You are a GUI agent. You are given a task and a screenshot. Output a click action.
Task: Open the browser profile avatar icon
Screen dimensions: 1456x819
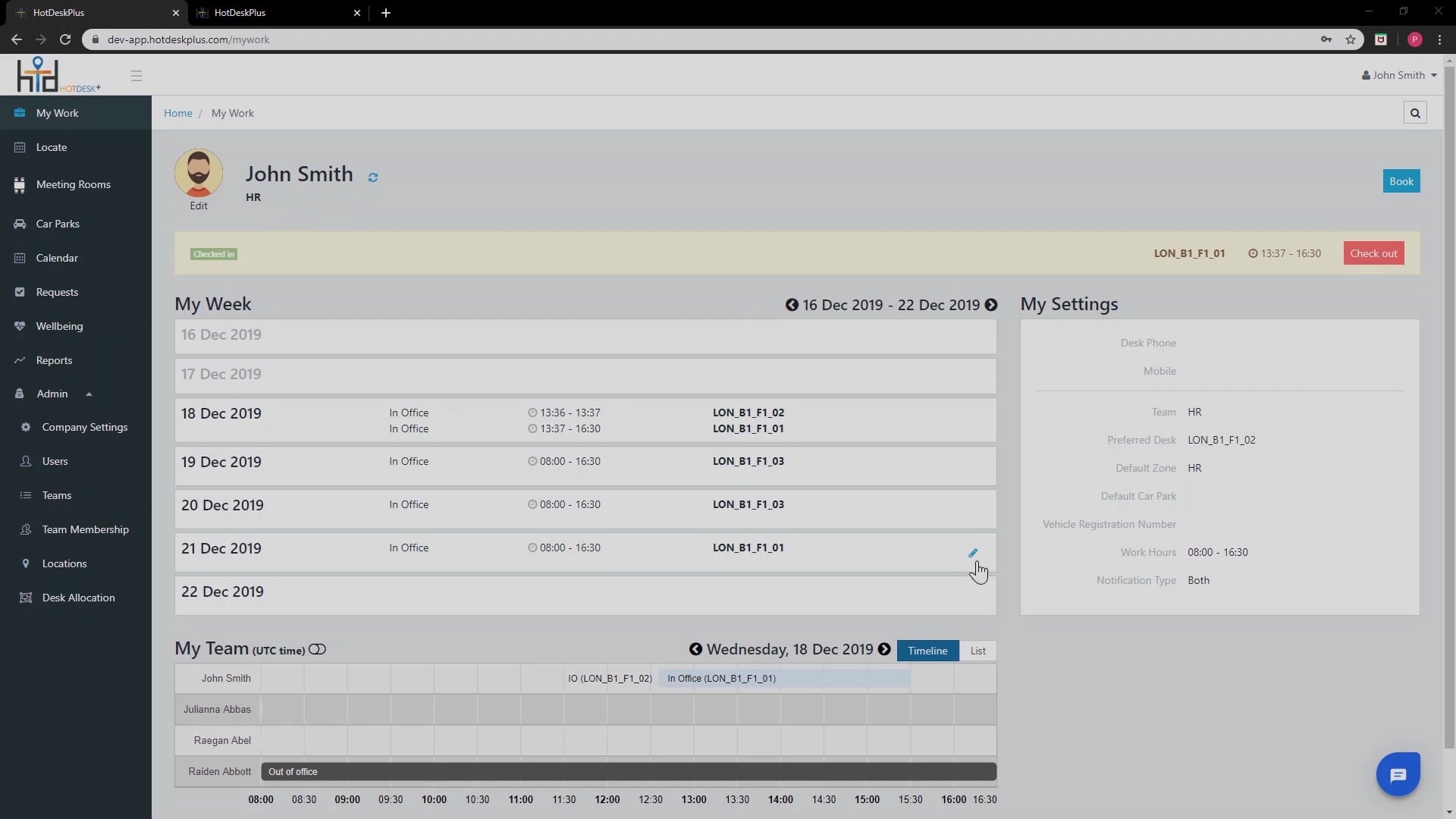1414,39
